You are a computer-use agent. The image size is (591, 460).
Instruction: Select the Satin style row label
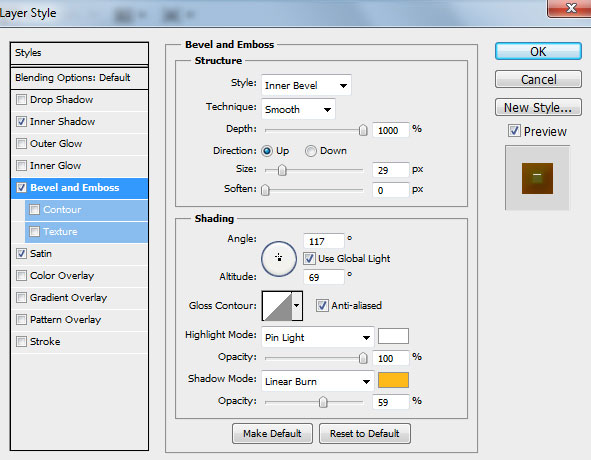point(41,253)
